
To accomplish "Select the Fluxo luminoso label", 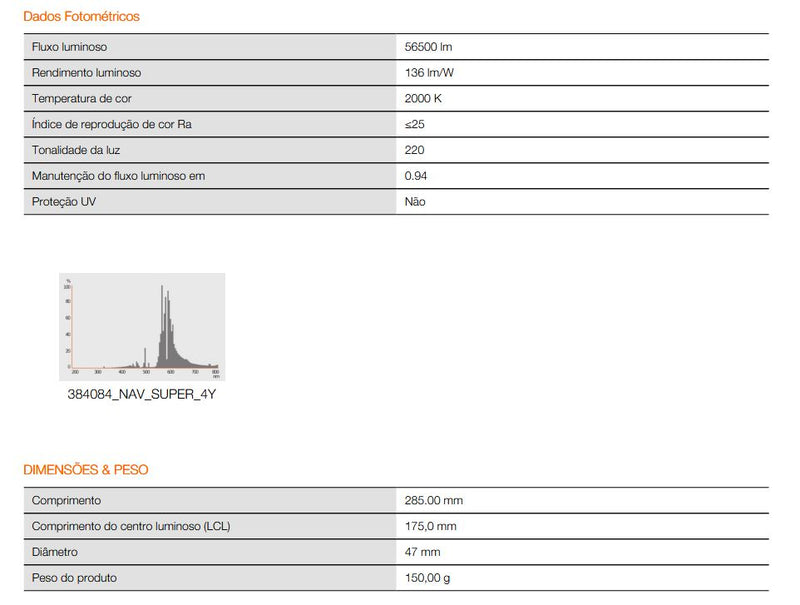I will click(x=69, y=47).
